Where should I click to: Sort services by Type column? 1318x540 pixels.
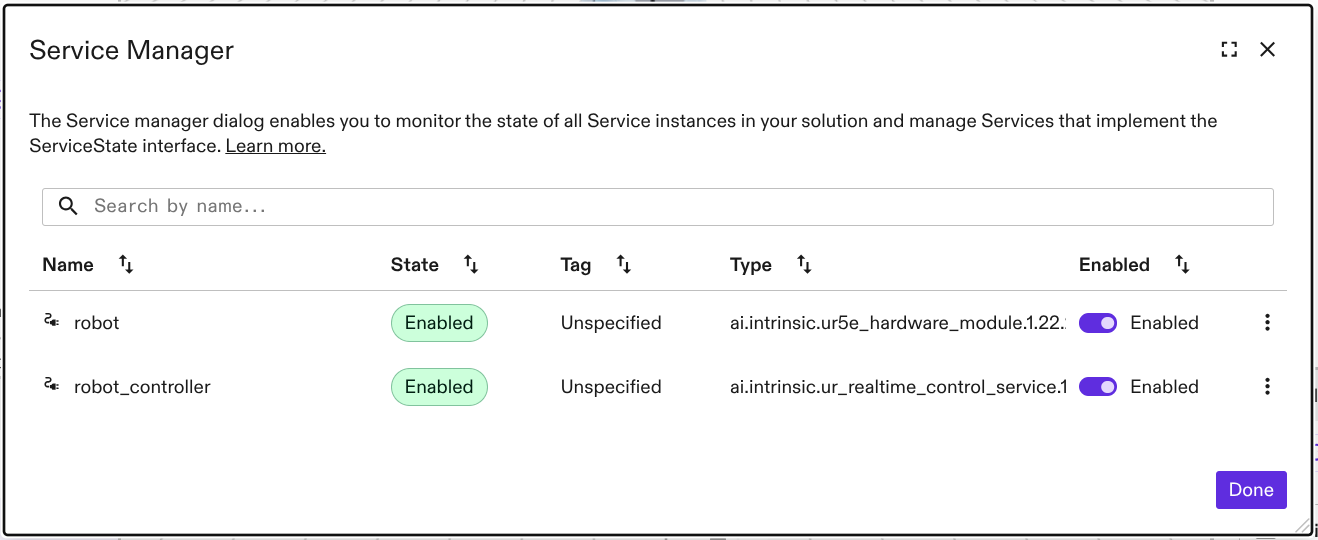[804, 264]
